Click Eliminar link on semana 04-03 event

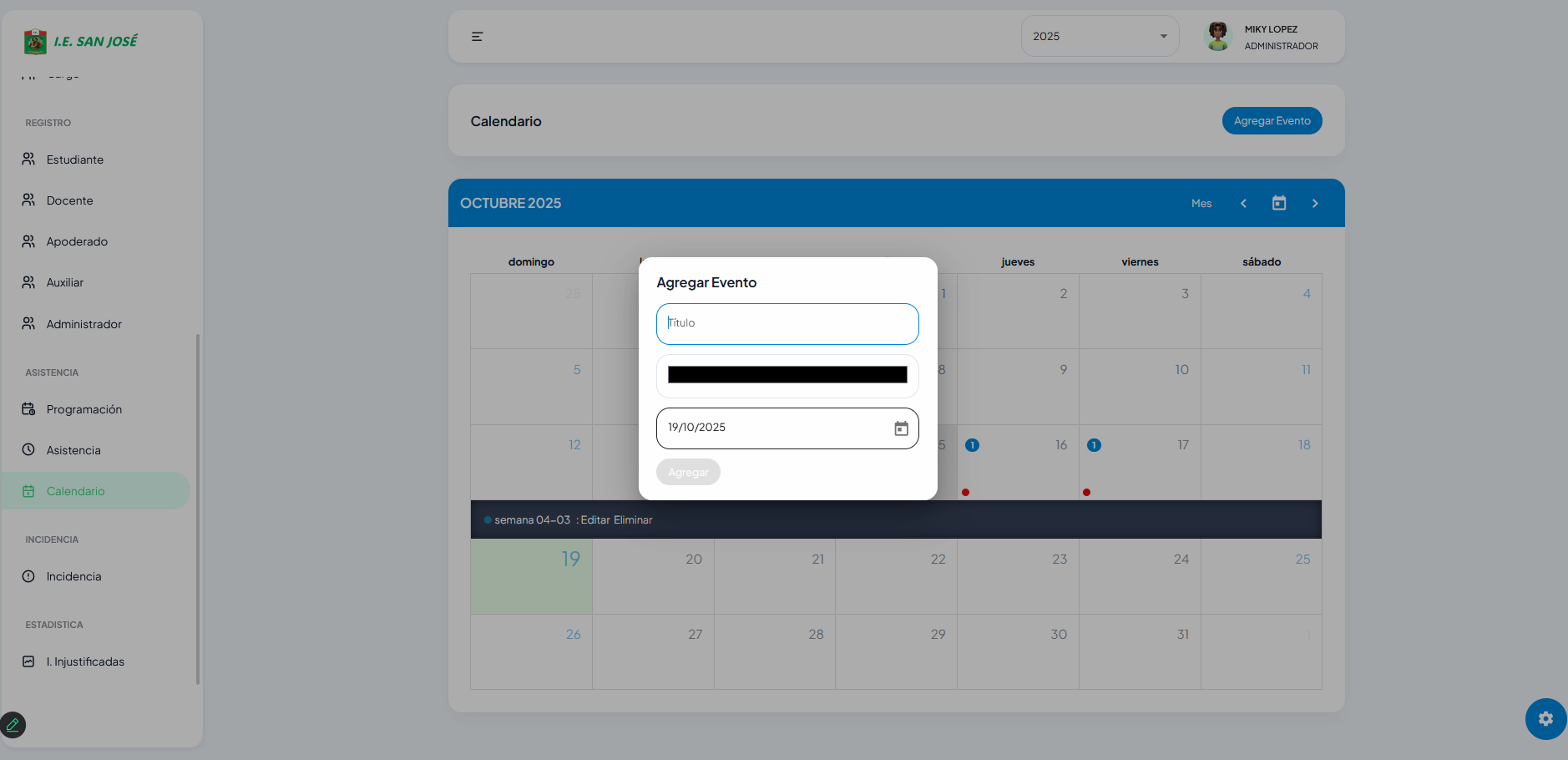click(x=633, y=519)
